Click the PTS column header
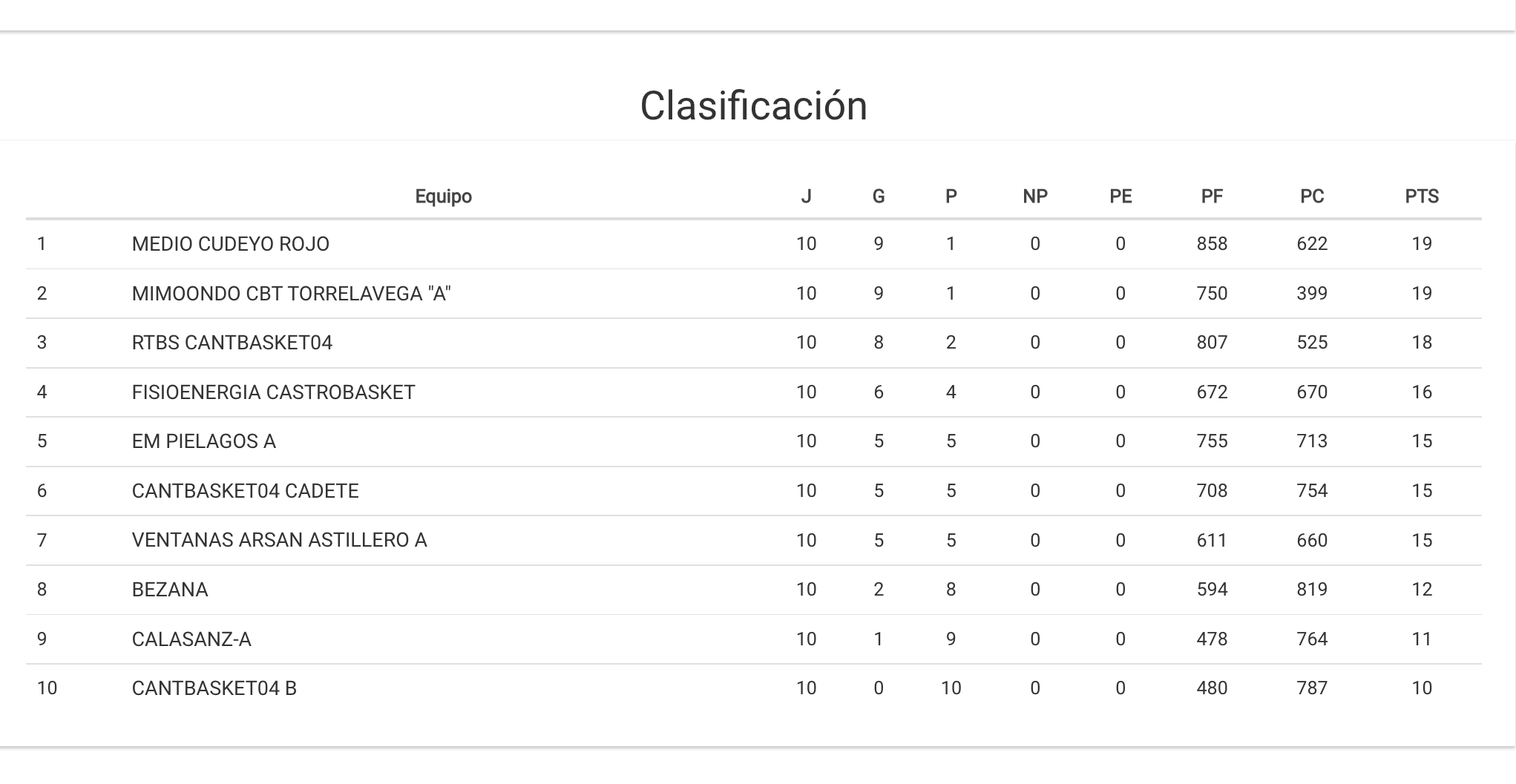 coord(1421,197)
